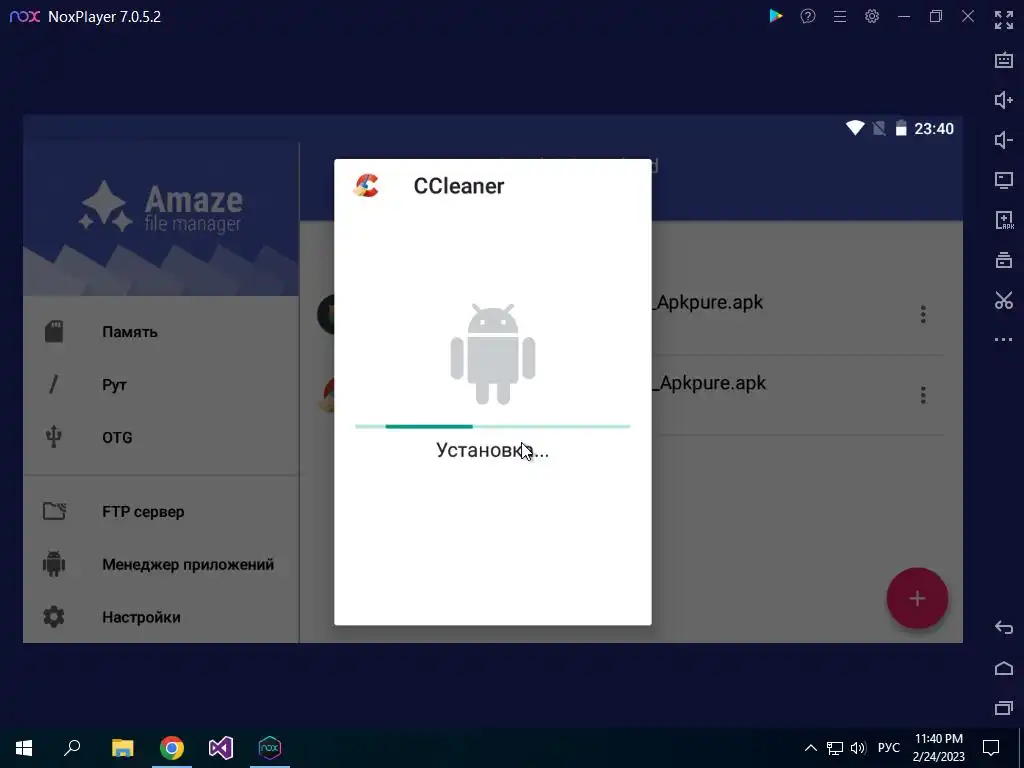Image resolution: width=1024 pixels, height=768 pixels.
Task: Open Windows search from taskbar
Action: (72, 748)
